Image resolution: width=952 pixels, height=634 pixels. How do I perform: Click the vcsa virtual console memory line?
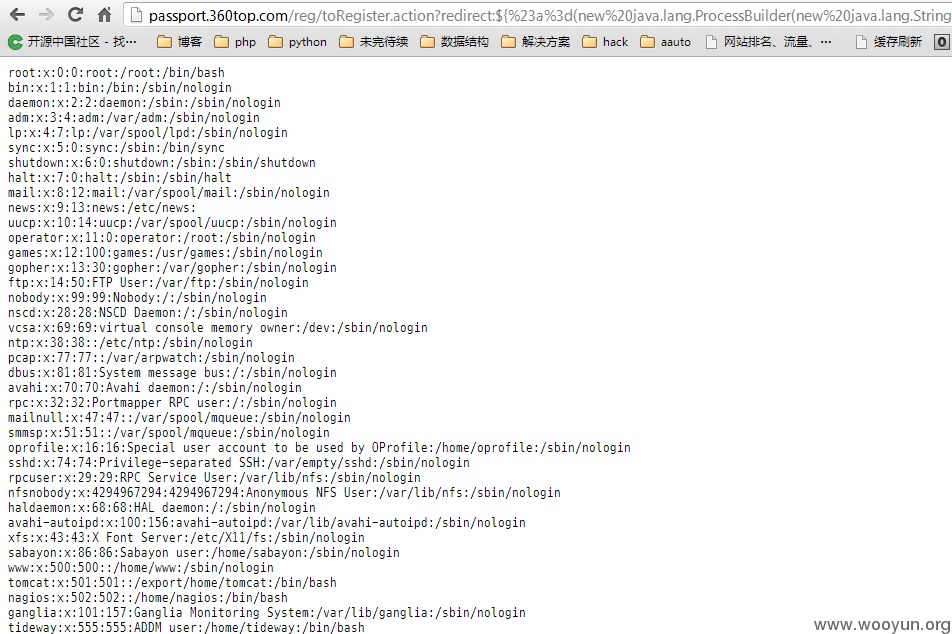click(218, 327)
